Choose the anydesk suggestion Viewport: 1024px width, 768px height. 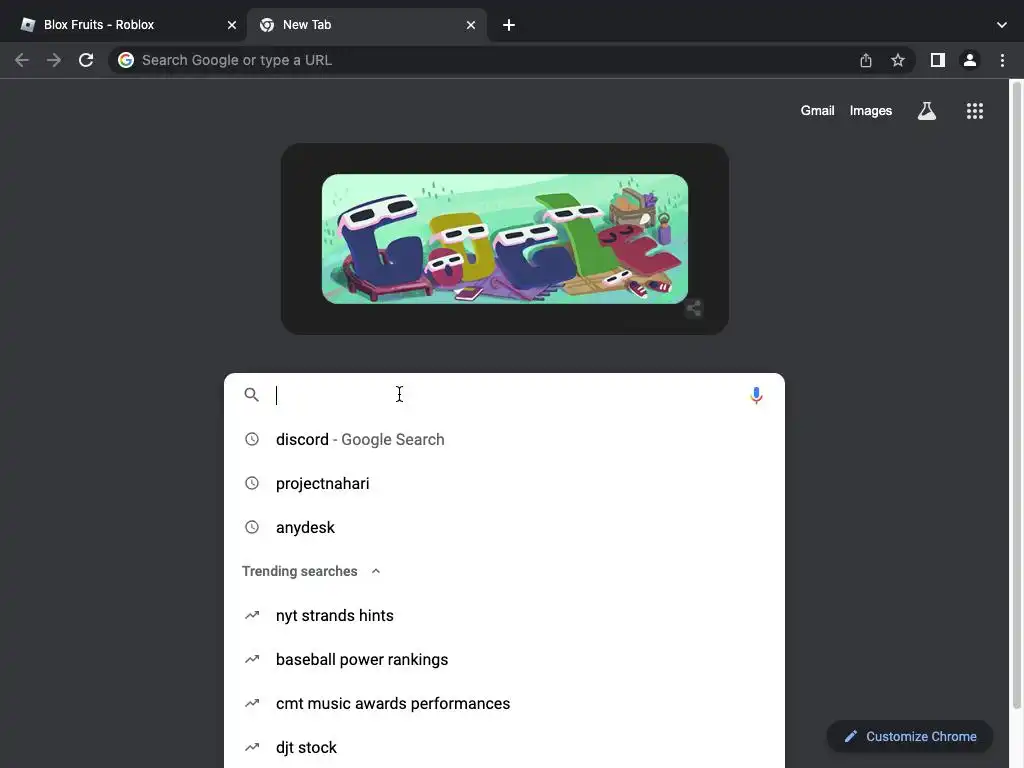[x=504, y=527]
